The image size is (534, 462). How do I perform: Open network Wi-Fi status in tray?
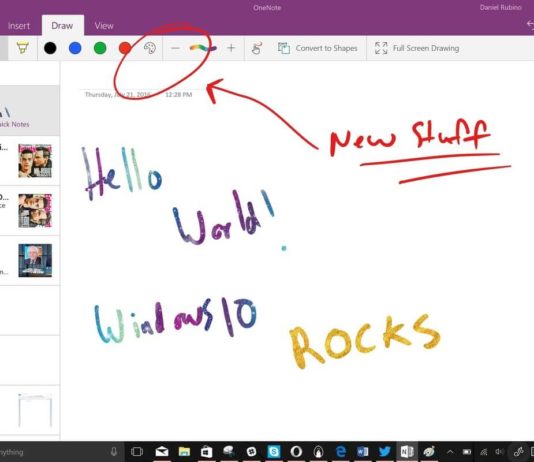coord(484,452)
